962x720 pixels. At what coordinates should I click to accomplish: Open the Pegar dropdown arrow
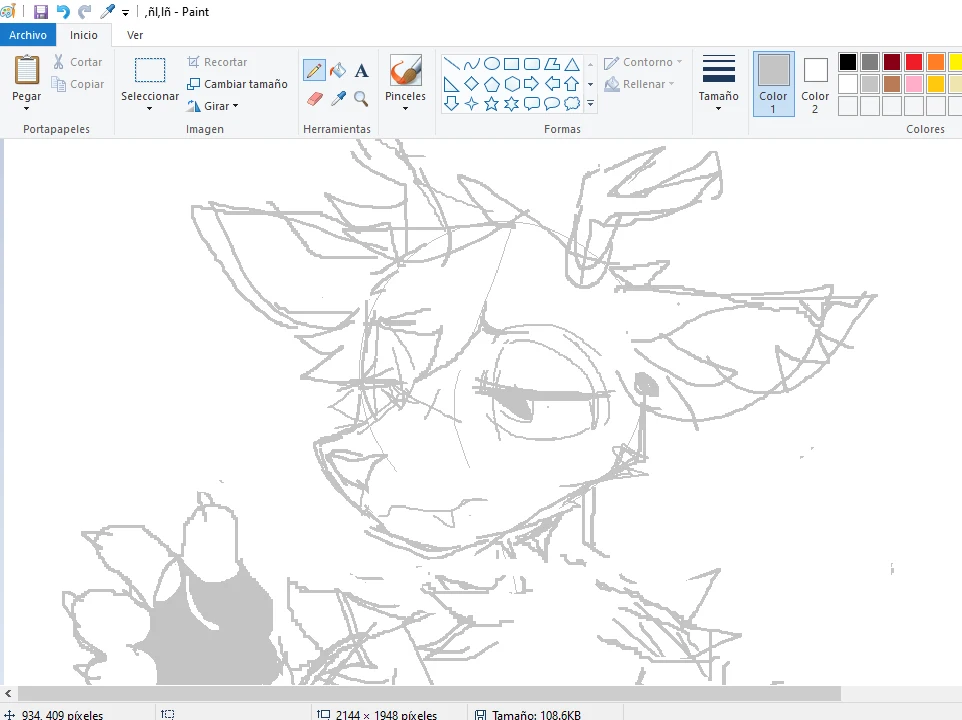26,109
